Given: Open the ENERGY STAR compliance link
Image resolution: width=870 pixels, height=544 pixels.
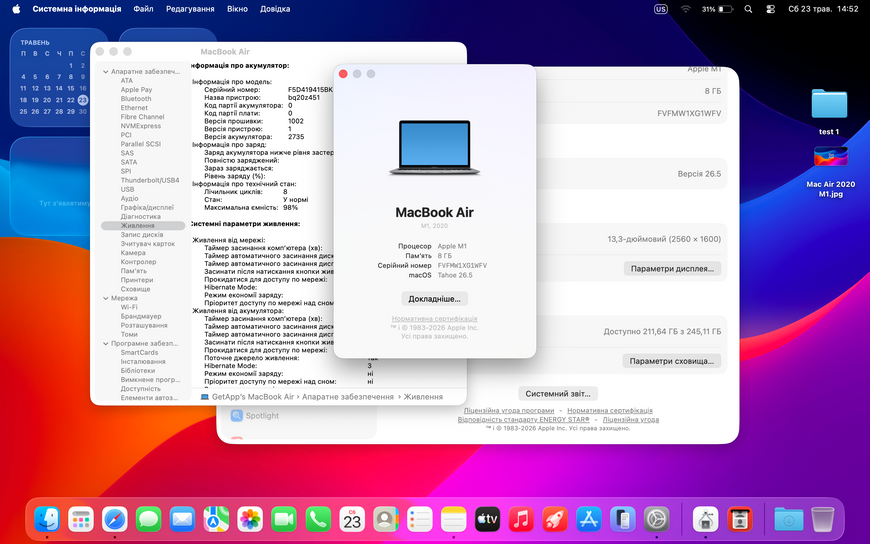Looking at the screenshot, I should 523,419.
